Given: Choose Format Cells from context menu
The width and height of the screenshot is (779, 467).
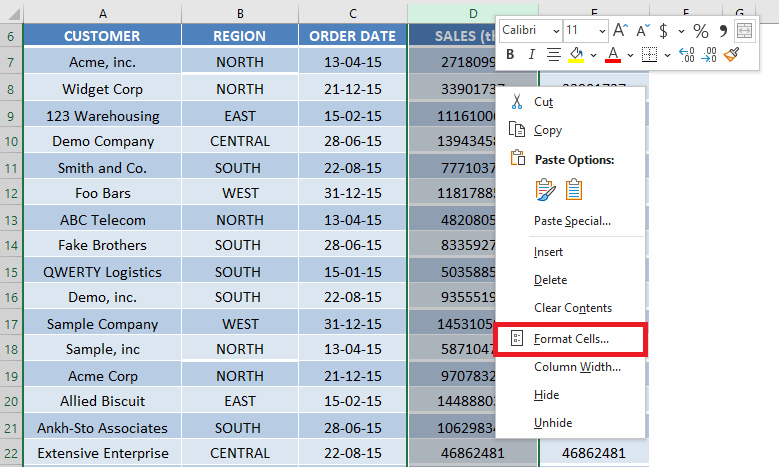Looking at the screenshot, I should 570,339.
